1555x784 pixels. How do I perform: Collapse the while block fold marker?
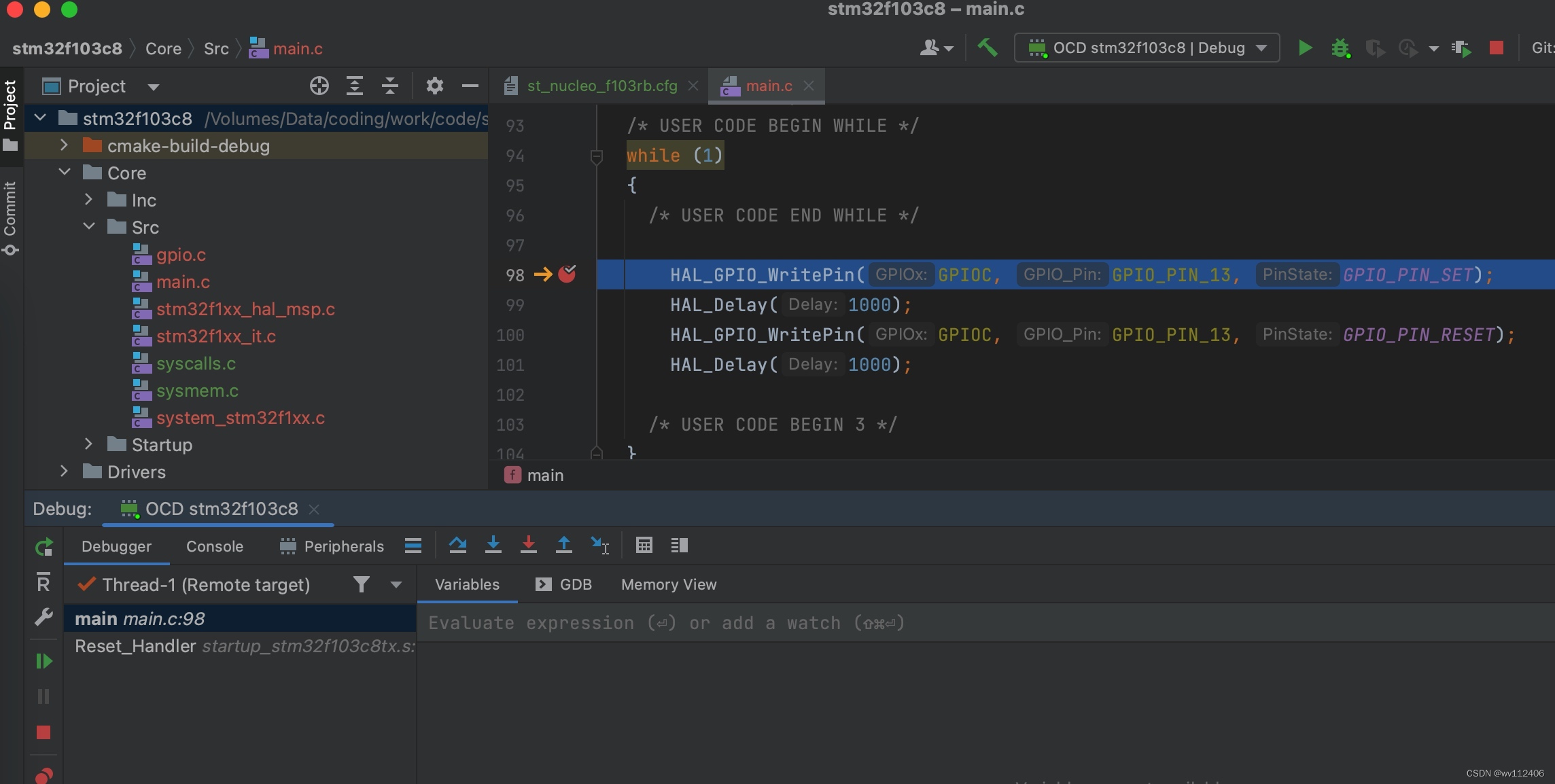(597, 157)
